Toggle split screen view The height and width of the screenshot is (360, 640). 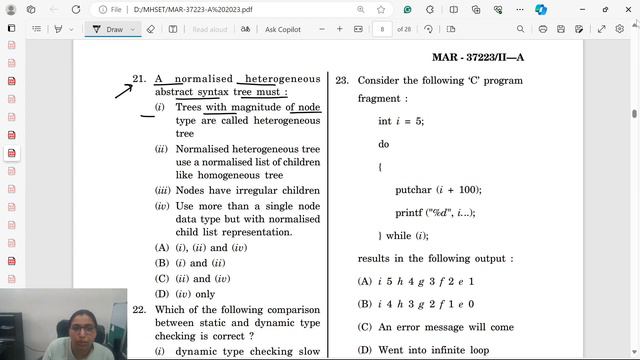coord(453,9)
